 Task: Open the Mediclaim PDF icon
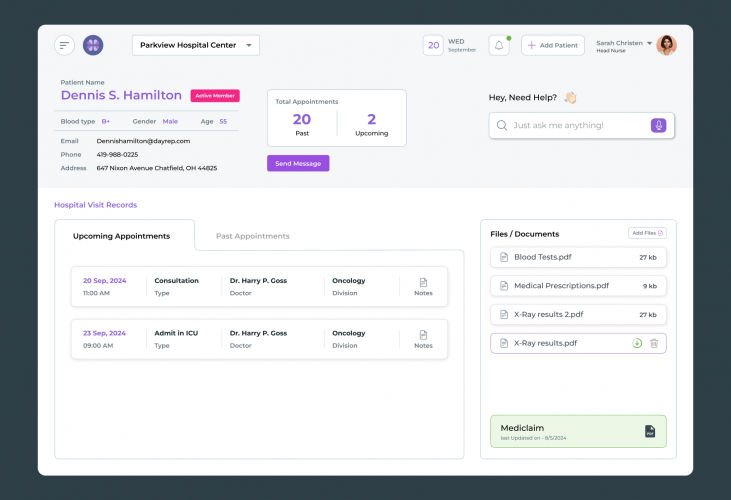(649, 431)
